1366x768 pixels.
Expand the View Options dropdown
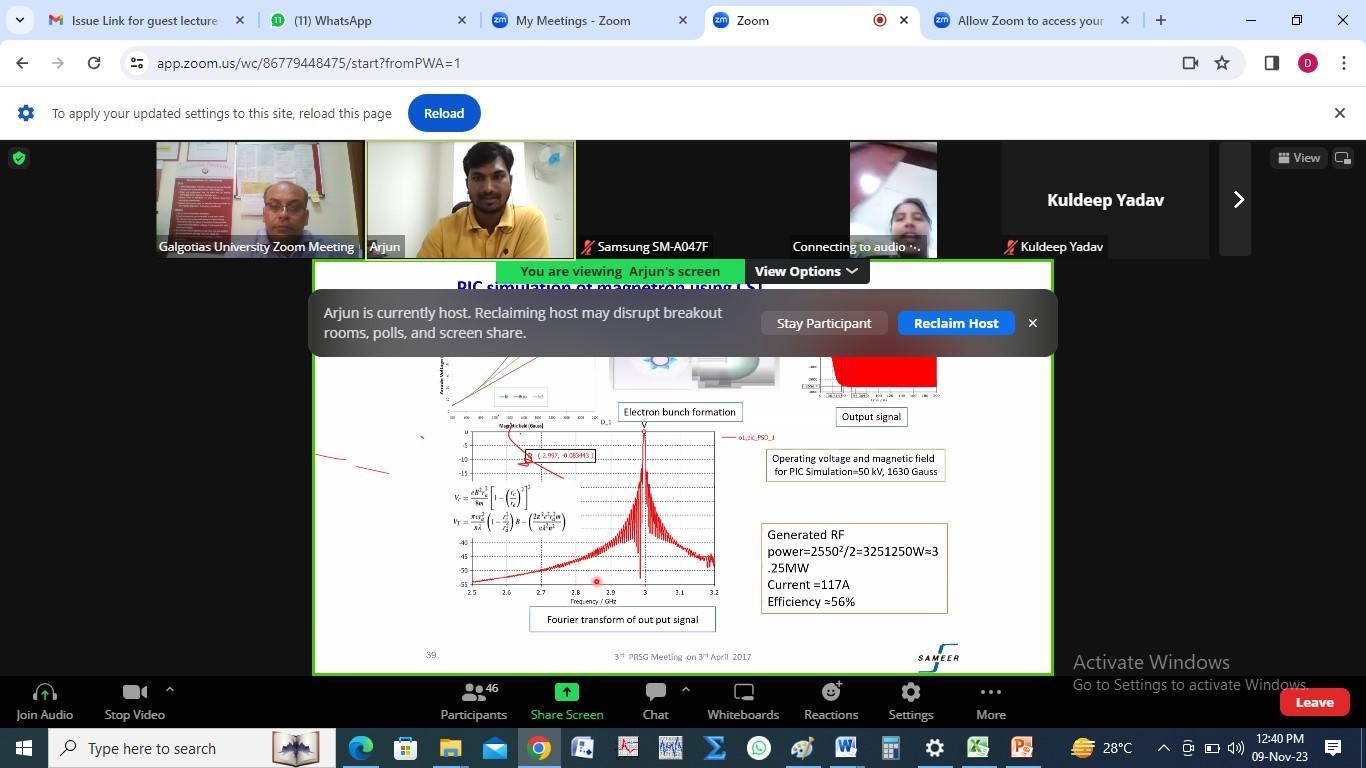point(806,271)
